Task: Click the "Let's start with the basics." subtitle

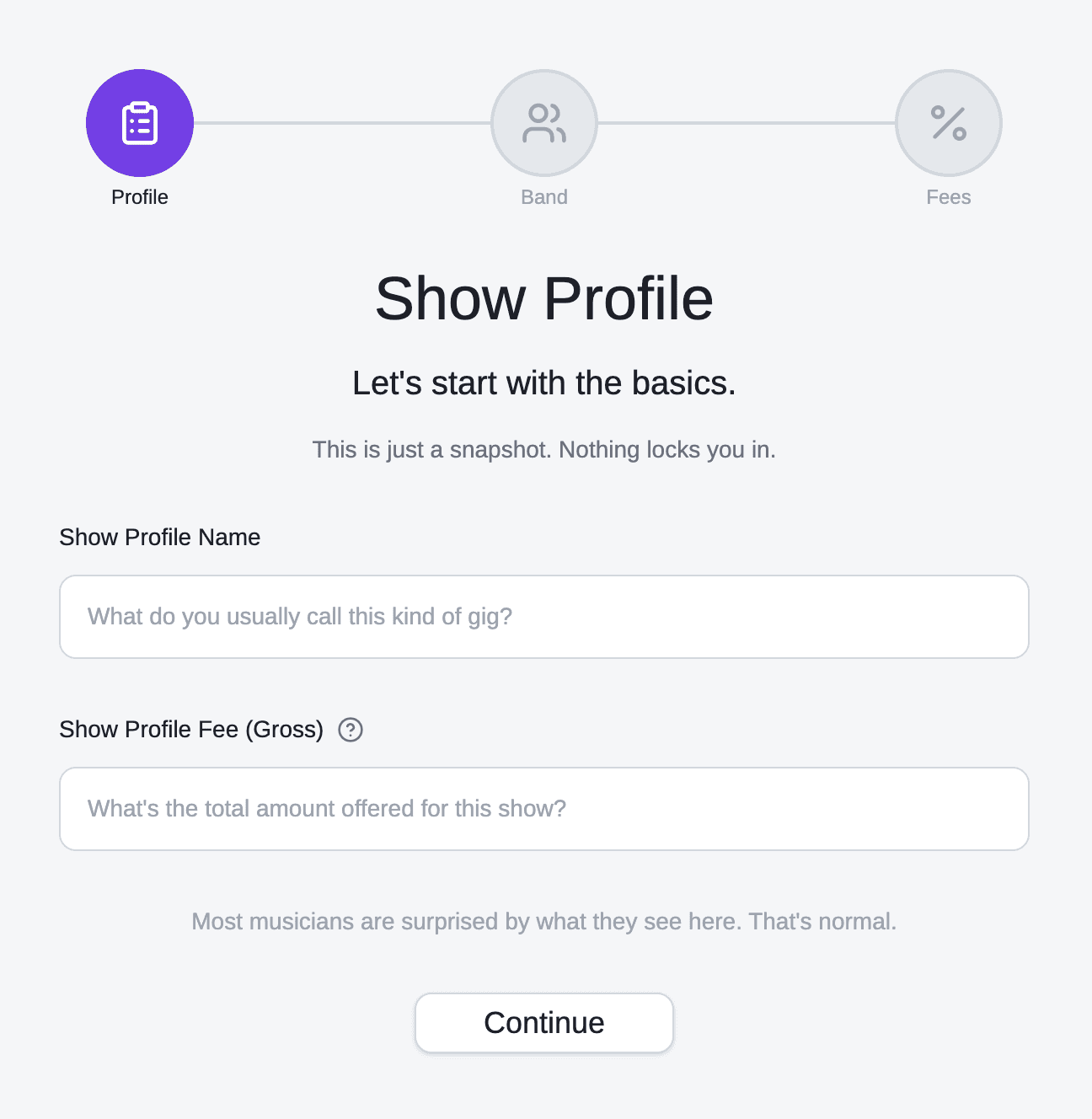Action: pos(544,383)
